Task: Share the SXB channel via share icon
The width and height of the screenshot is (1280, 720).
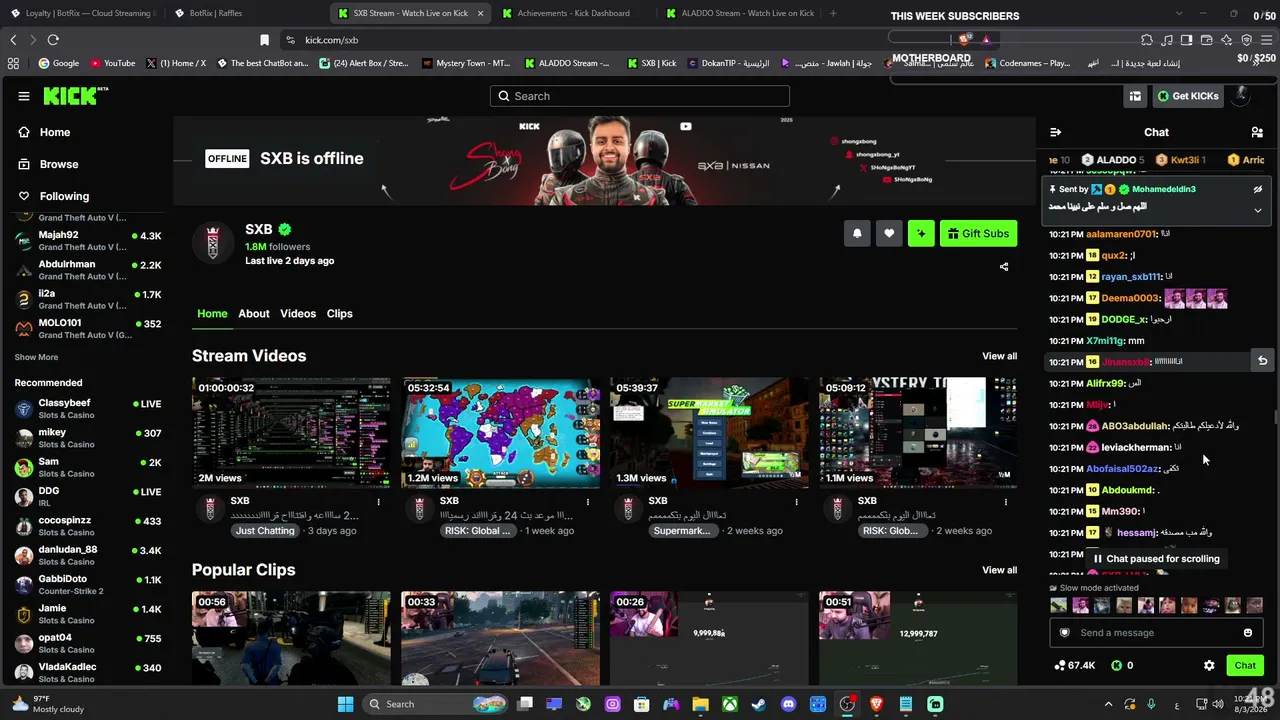Action: point(1004,267)
